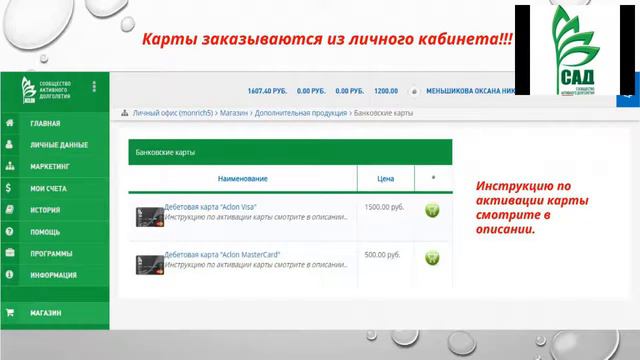Screen dimensions: 640x360
Task: Open the Дебетовая карта Aclon Visa link
Action: coord(210,207)
